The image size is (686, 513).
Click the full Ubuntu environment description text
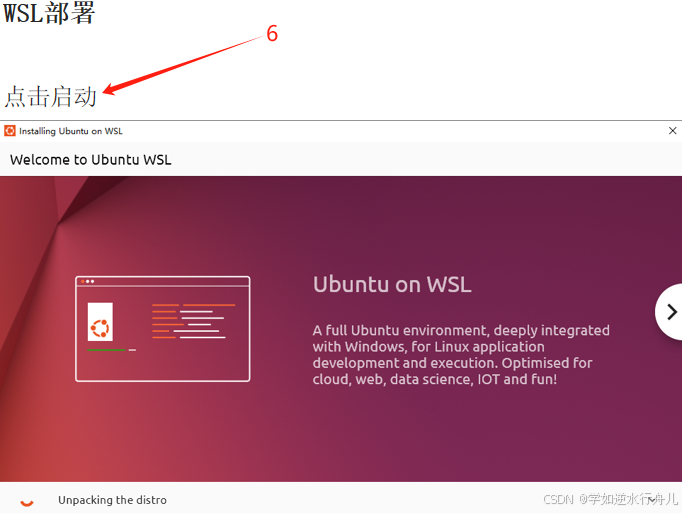click(x=461, y=355)
